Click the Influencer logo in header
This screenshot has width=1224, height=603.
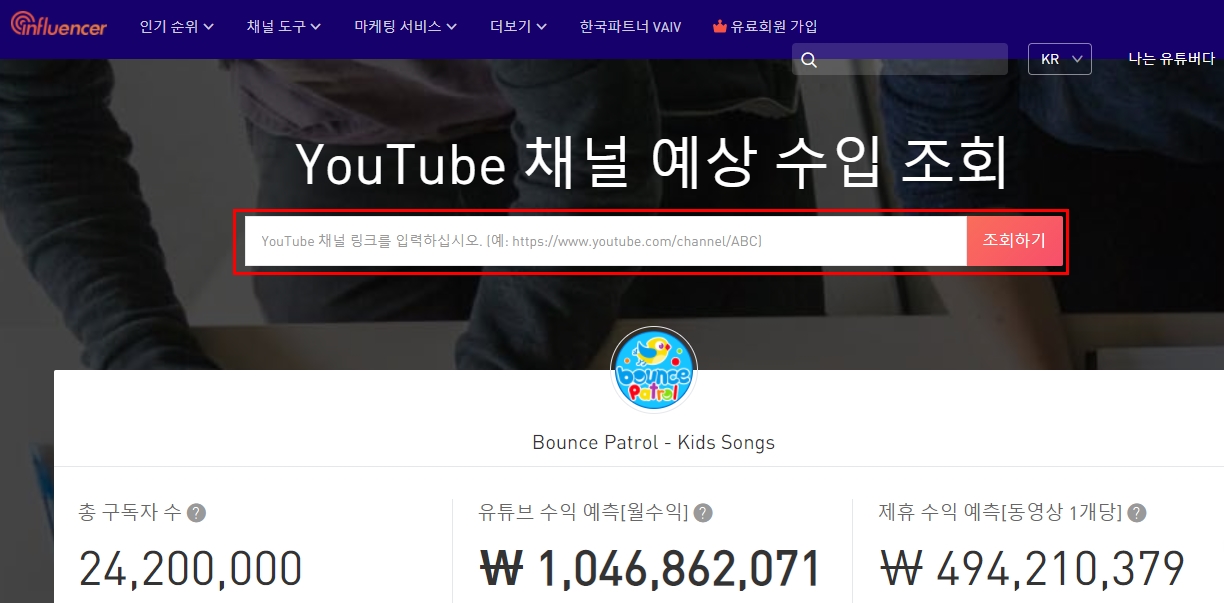pos(59,26)
